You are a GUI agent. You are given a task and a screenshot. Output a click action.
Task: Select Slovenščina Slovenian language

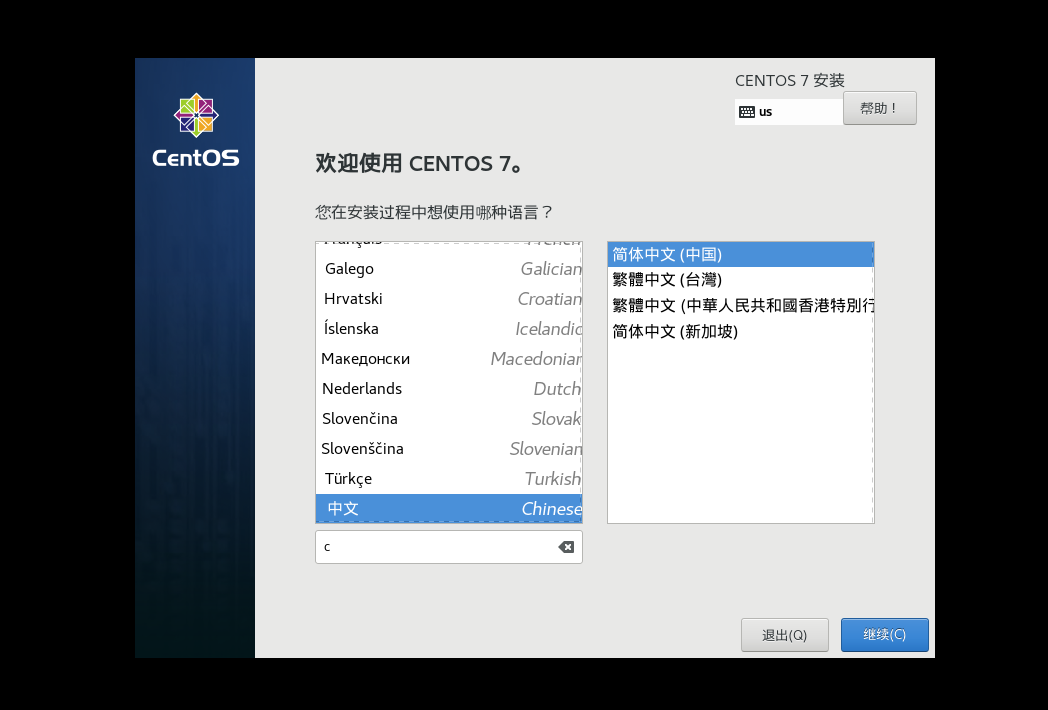448,449
